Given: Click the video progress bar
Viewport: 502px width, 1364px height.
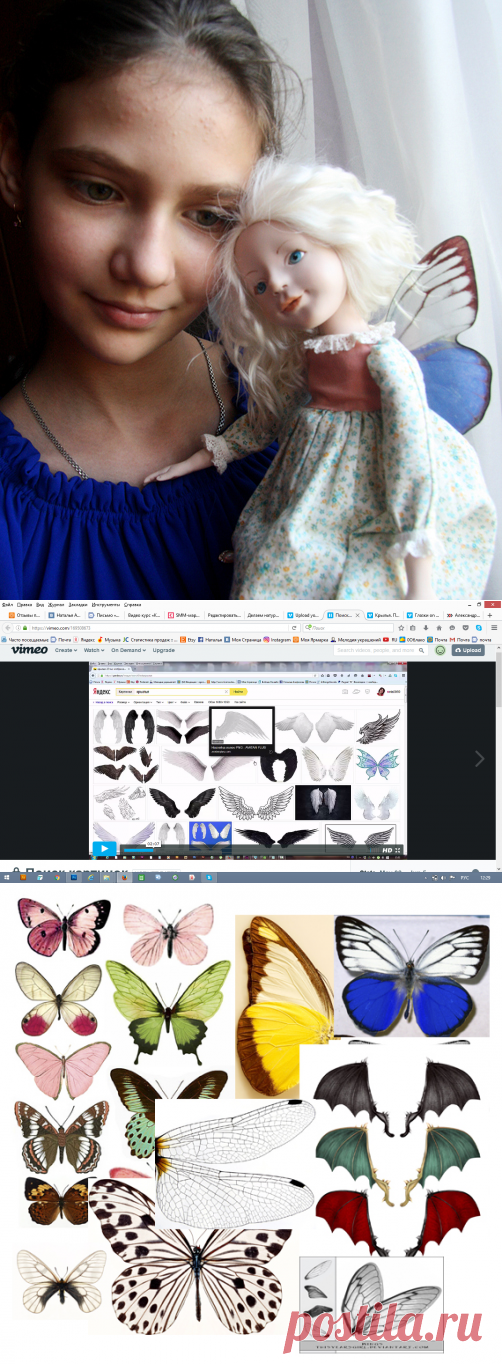Looking at the screenshot, I should click(248, 850).
